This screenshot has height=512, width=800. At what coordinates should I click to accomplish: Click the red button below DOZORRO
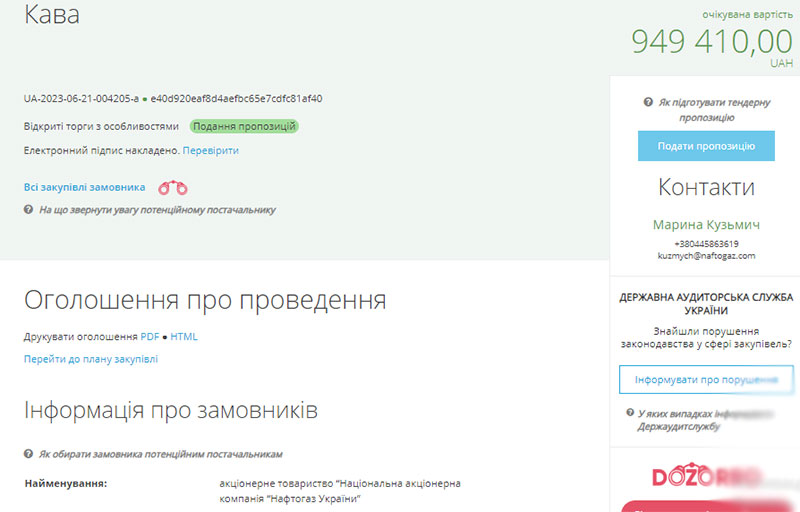(705, 506)
